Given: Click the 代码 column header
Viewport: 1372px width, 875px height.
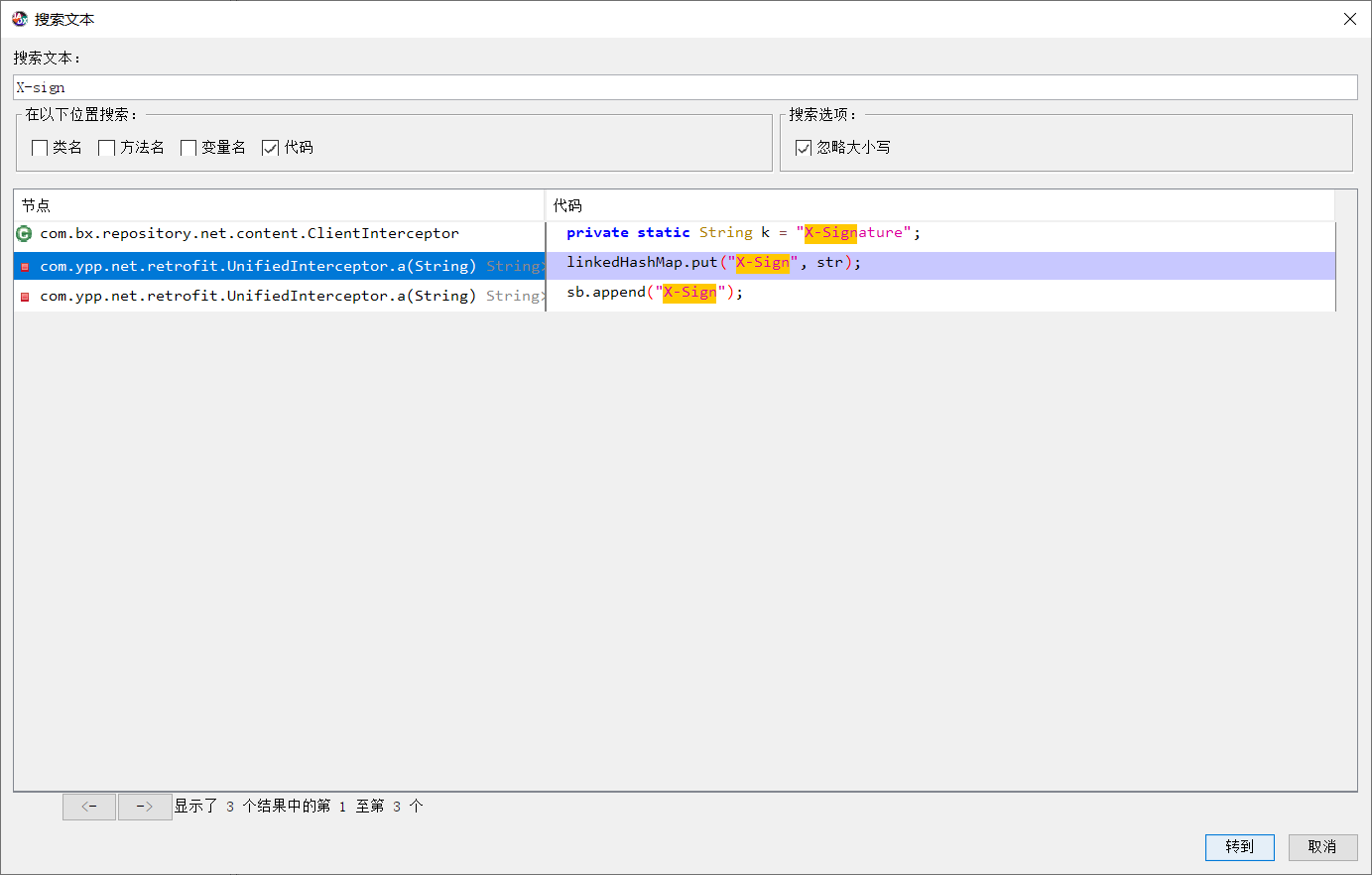Looking at the screenshot, I should click(x=937, y=205).
